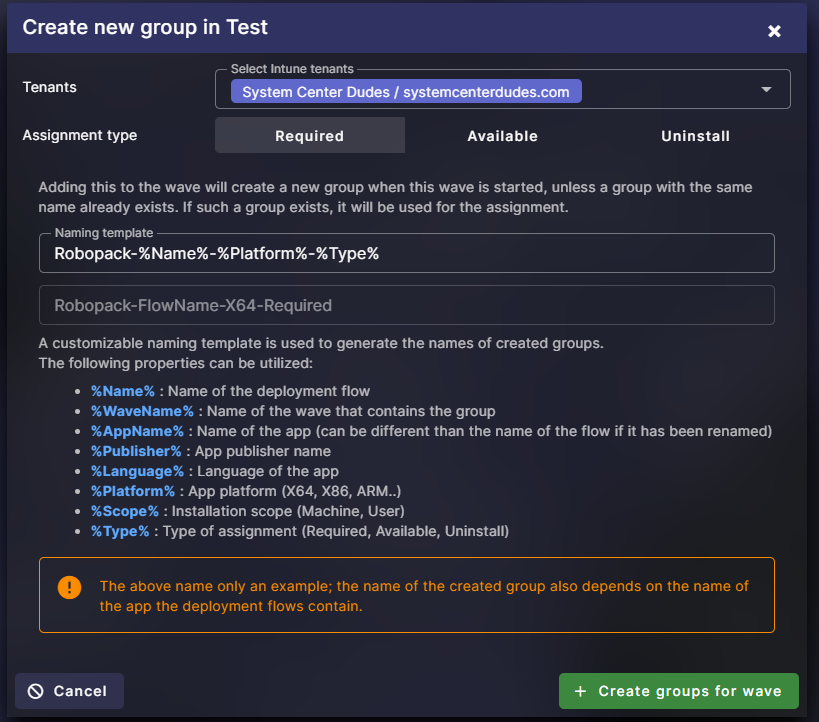Click the %Publisher% property link
Screen dimensions: 819x722
pyautogui.click(x=135, y=451)
